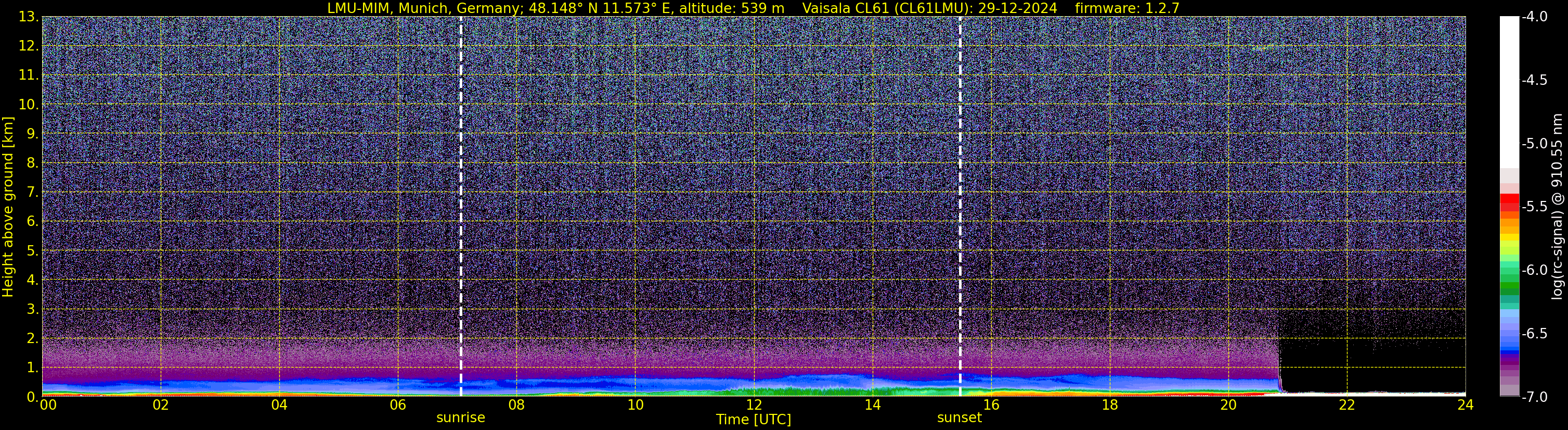
Task: Click height axis tick 10
Action: [x=29, y=105]
